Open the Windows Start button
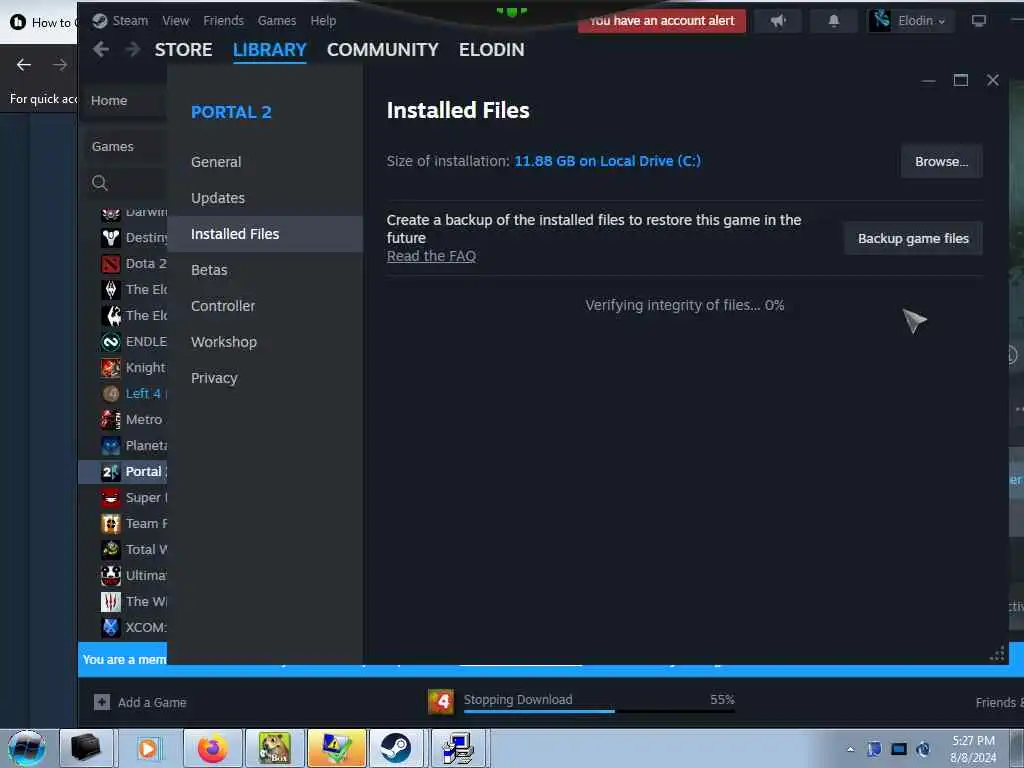 (27, 748)
